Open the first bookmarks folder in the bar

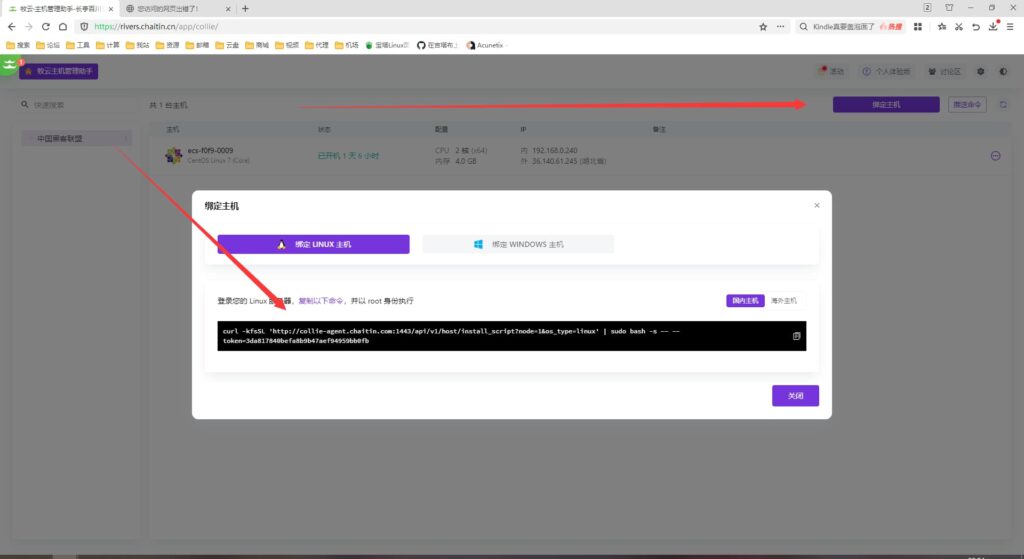tap(18, 45)
